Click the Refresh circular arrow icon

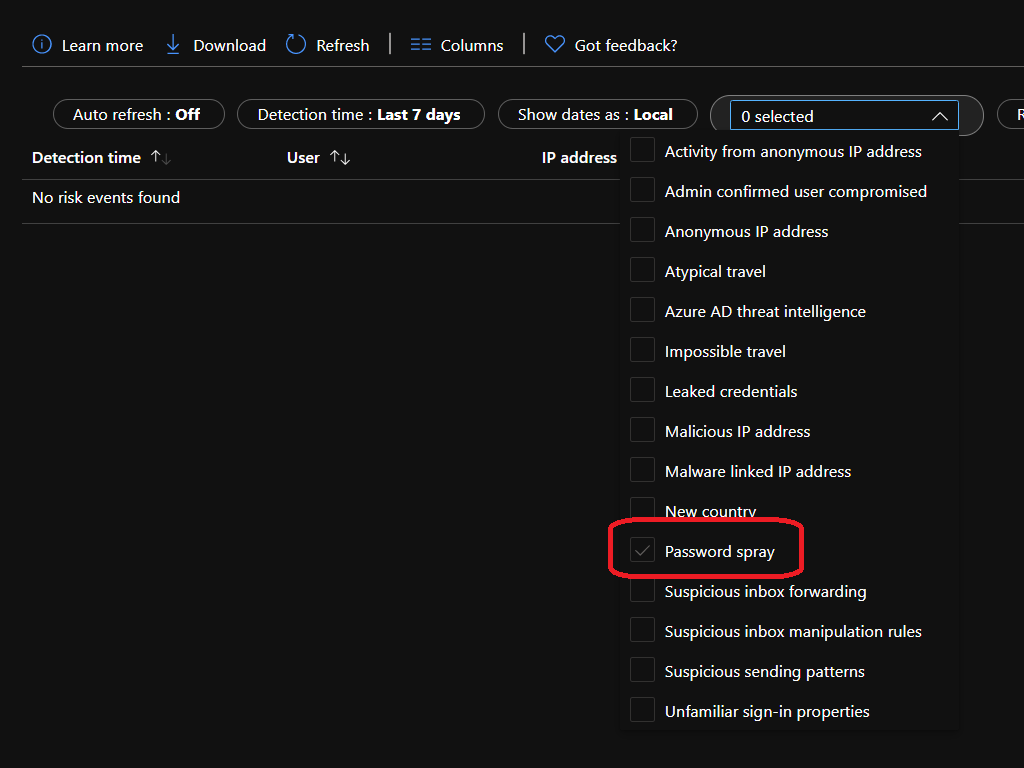[296, 45]
